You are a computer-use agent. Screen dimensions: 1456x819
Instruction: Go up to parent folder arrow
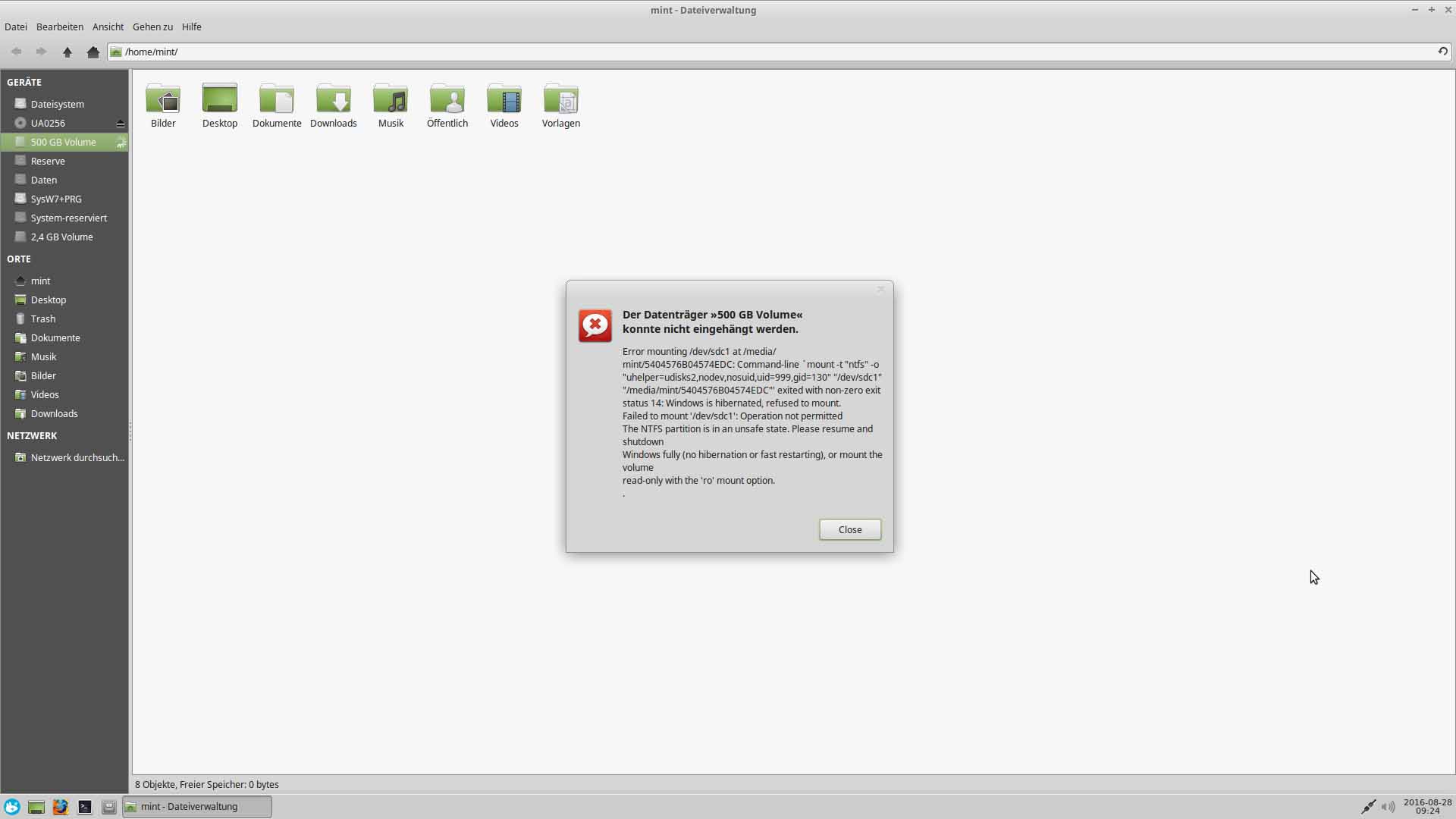click(67, 52)
